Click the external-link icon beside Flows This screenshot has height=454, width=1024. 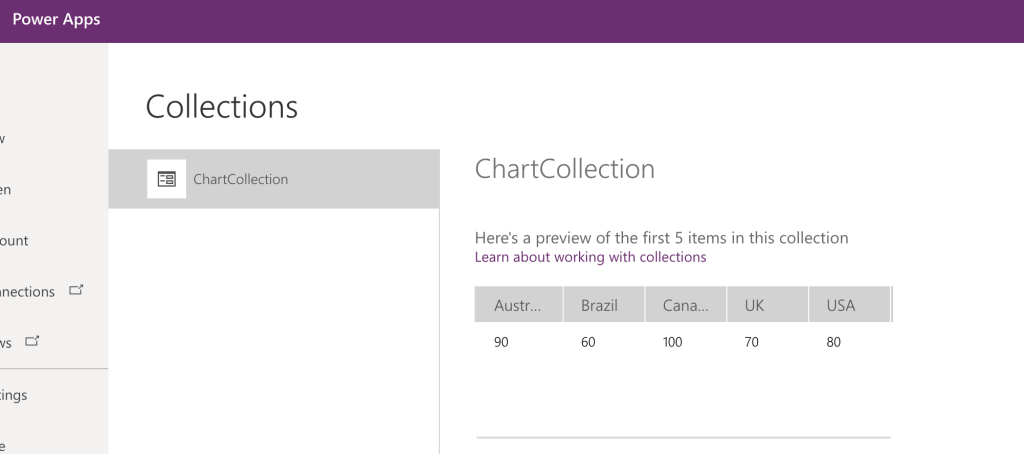(33, 342)
